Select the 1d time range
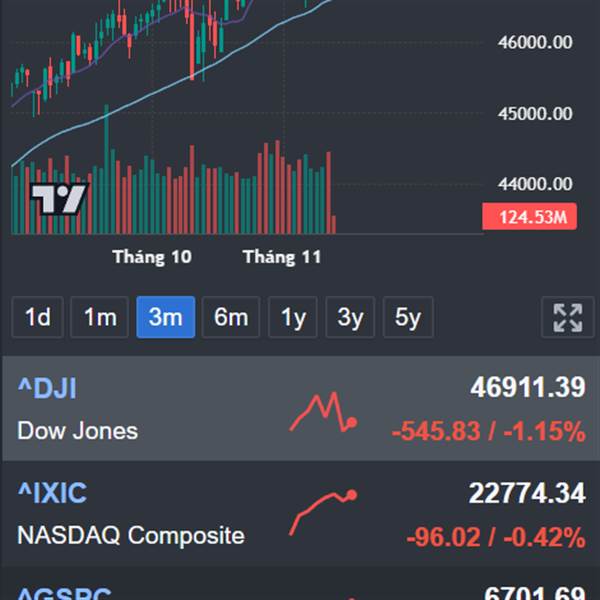Image resolution: width=600 pixels, height=600 pixels. click(x=38, y=318)
